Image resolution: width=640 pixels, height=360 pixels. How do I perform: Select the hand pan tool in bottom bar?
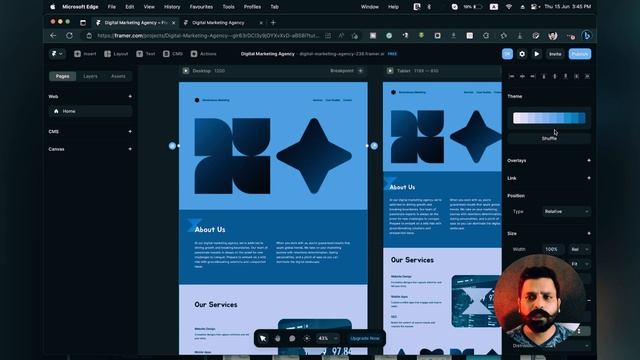tap(278, 338)
